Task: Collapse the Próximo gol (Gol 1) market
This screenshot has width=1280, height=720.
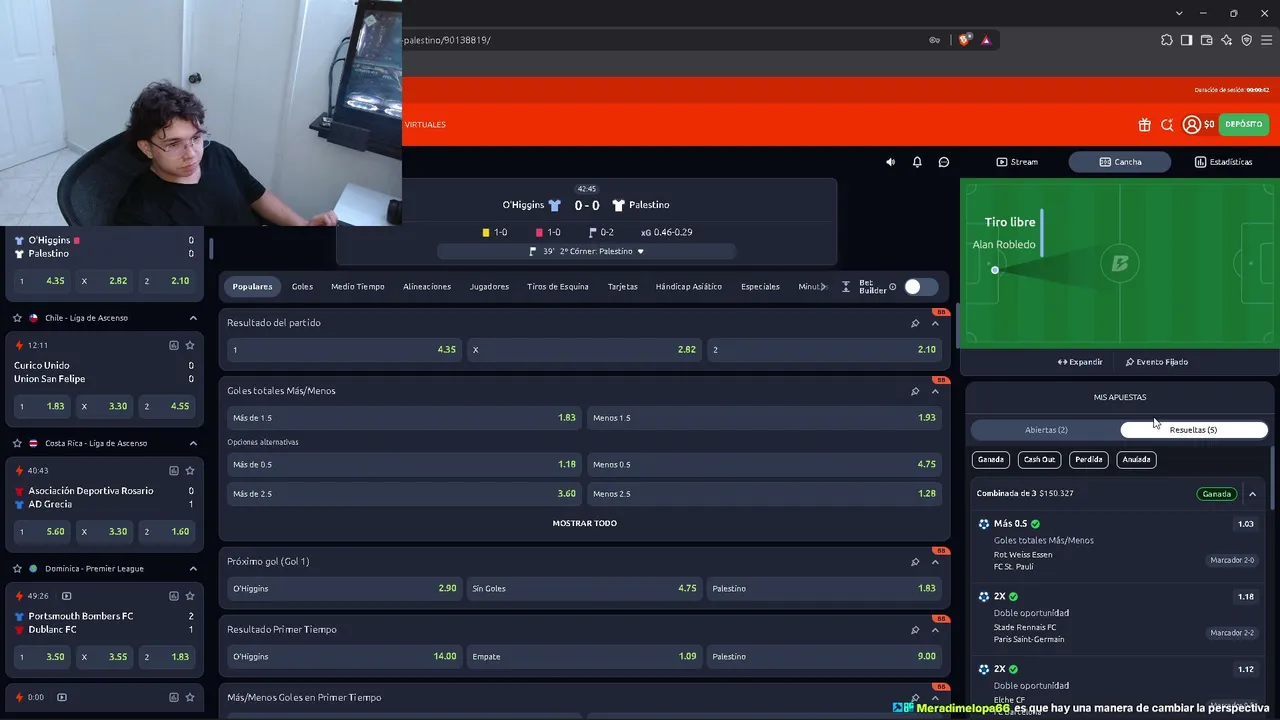Action: point(935,562)
